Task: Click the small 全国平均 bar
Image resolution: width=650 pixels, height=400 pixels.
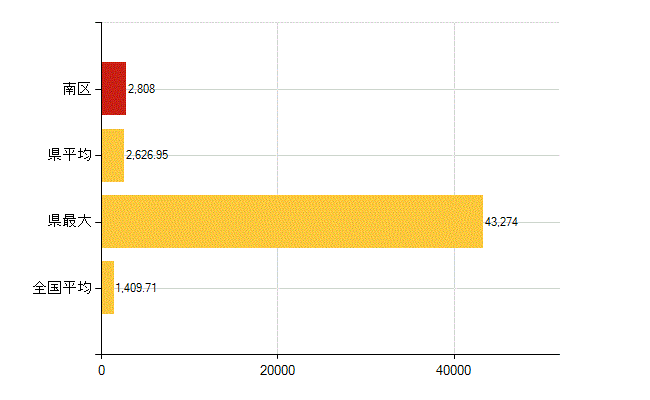Action: (108, 288)
